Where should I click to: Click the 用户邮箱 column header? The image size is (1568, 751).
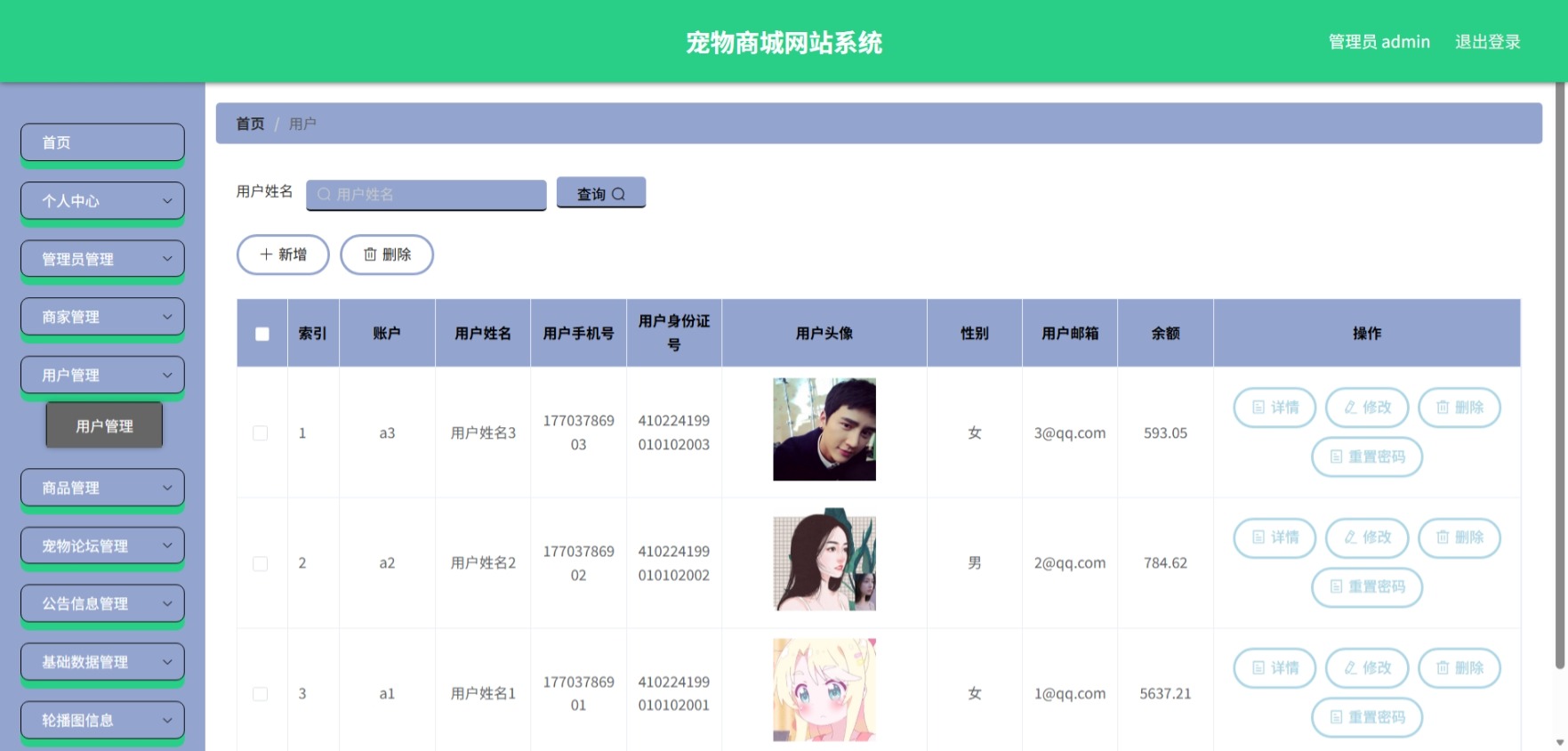[x=1070, y=334]
